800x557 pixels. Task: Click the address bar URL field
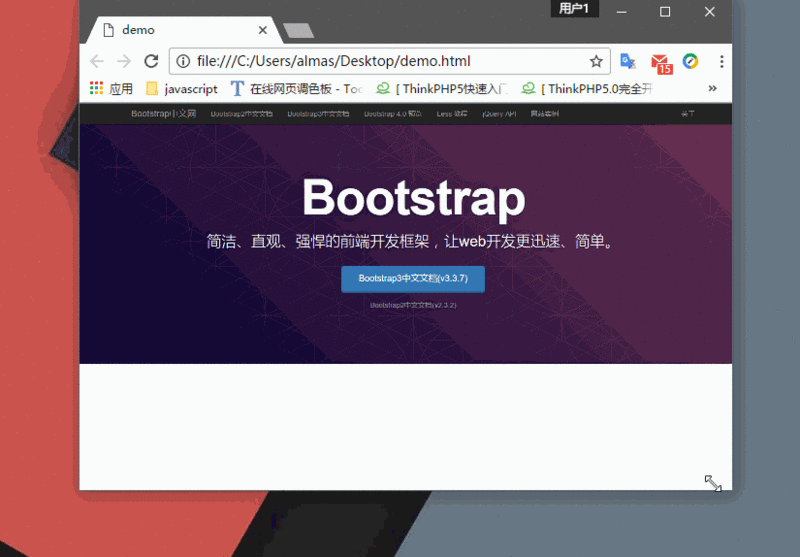coord(389,61)
